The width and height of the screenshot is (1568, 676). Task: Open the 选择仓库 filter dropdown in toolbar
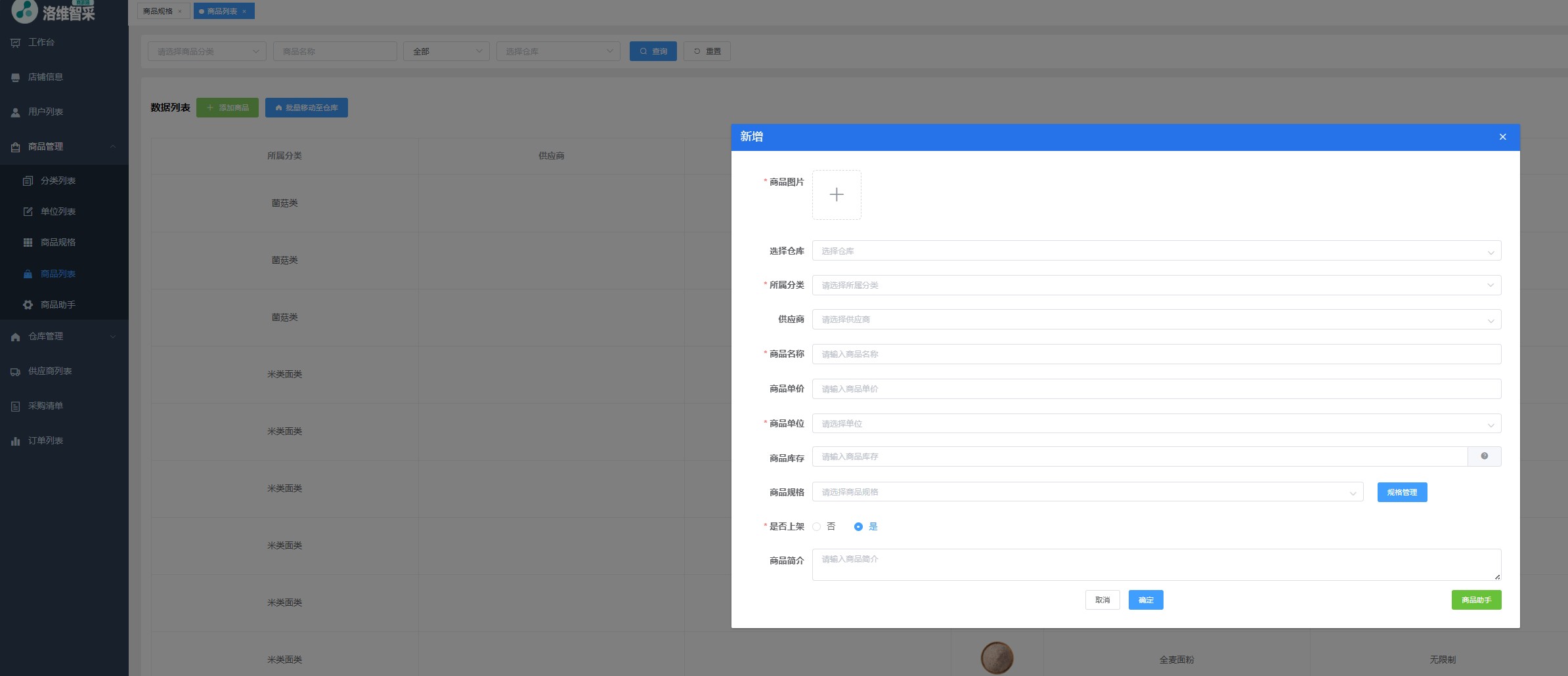coord(558,51)
